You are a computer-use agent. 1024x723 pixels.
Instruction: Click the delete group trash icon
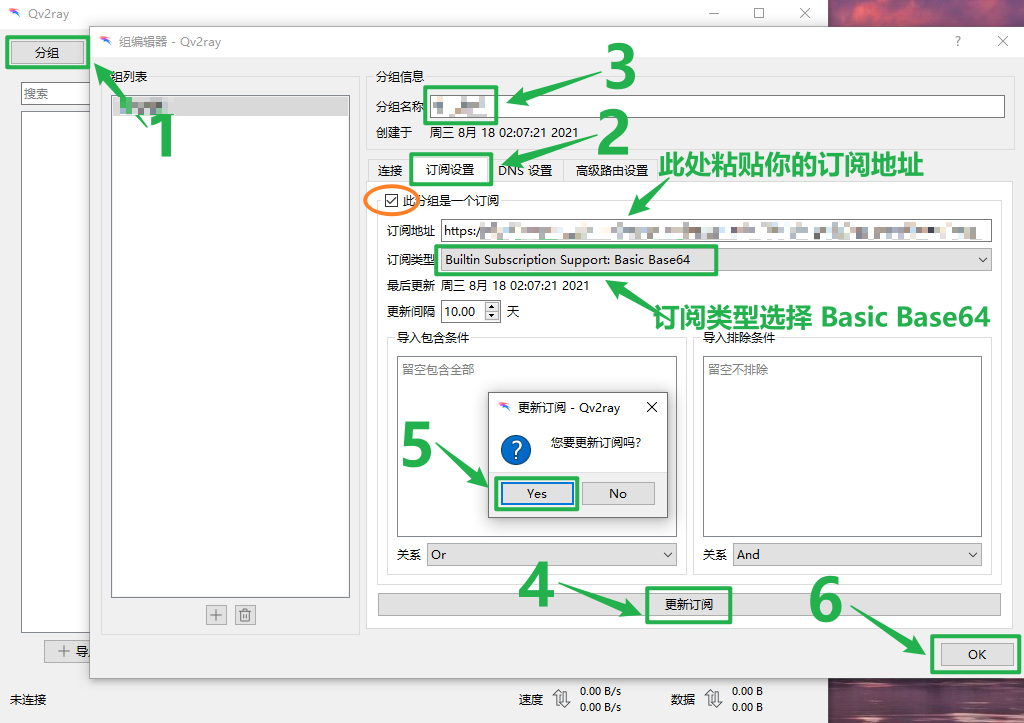[x=245, y=615]
